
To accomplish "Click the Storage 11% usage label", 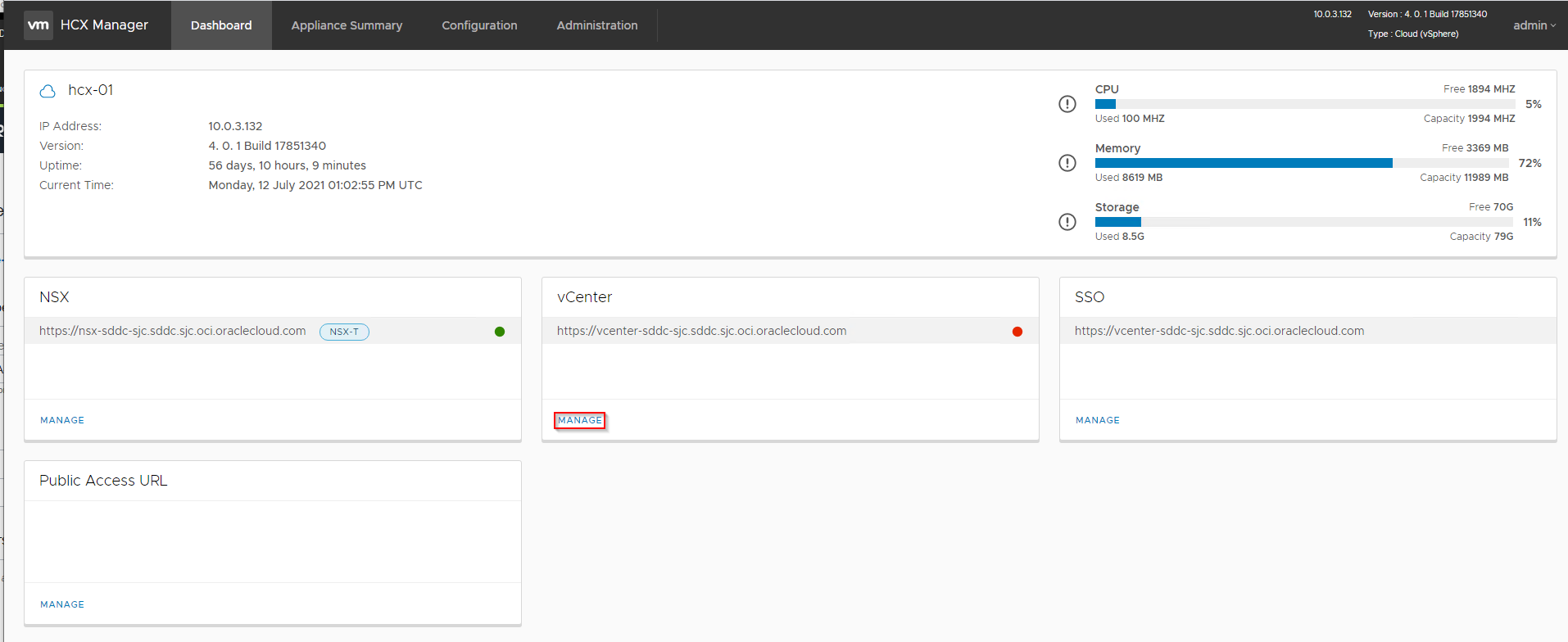I will [1532, 222].
